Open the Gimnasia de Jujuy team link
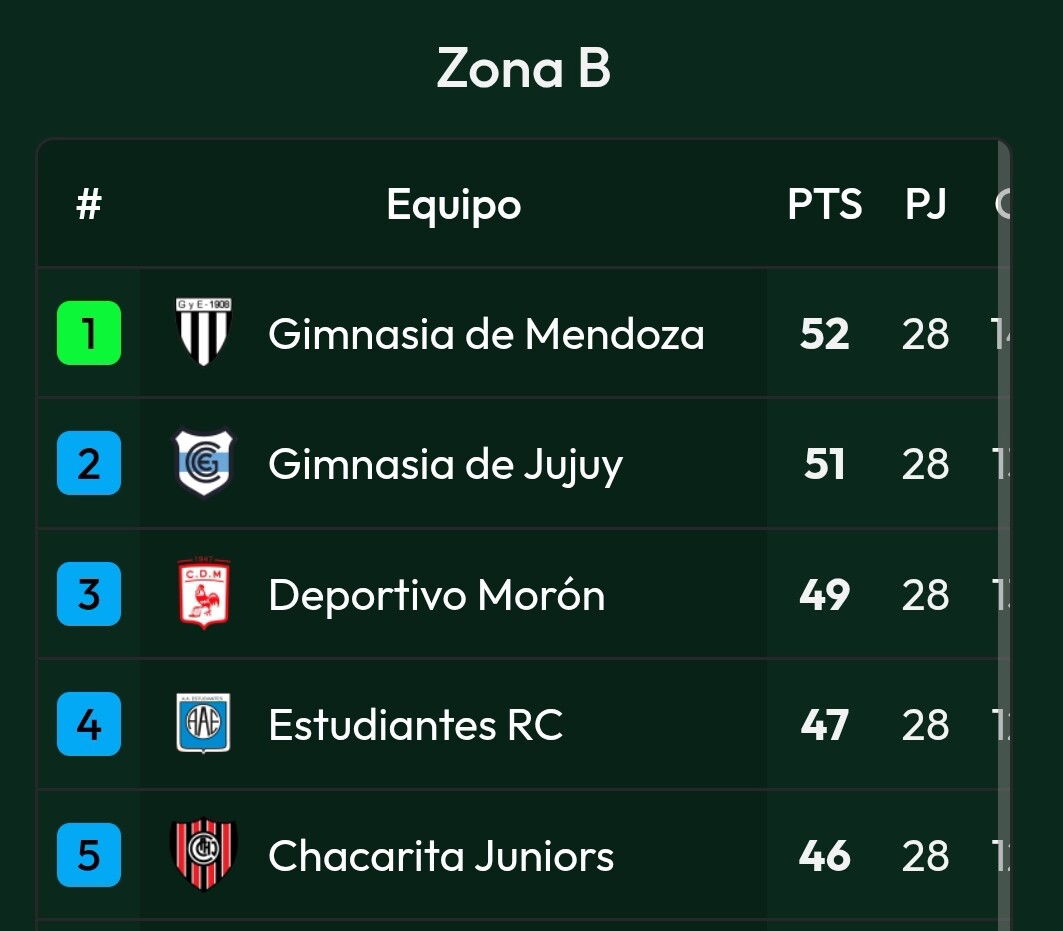The height and width of the screenshot is (931, 1063). click(445, 465)
